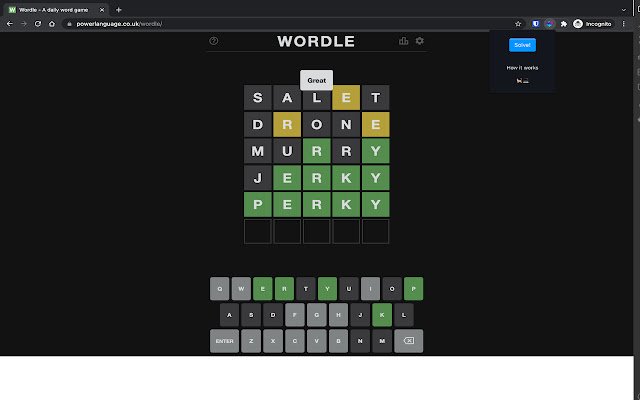The width and height of the screenshot is (640, 400).
Task: Open the Wordle help question-mark icon
Action: (213, 41)
